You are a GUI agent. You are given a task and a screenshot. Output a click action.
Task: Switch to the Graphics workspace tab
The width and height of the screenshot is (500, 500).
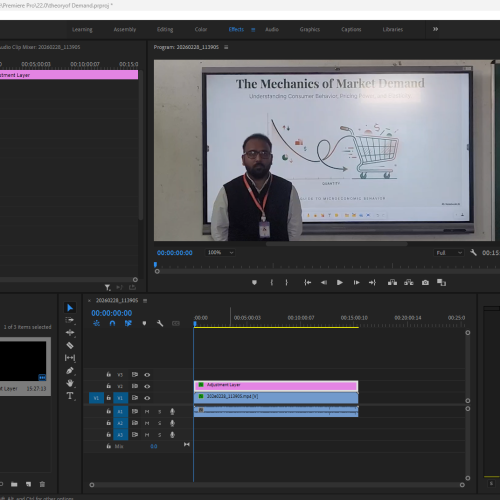[310, 29]
